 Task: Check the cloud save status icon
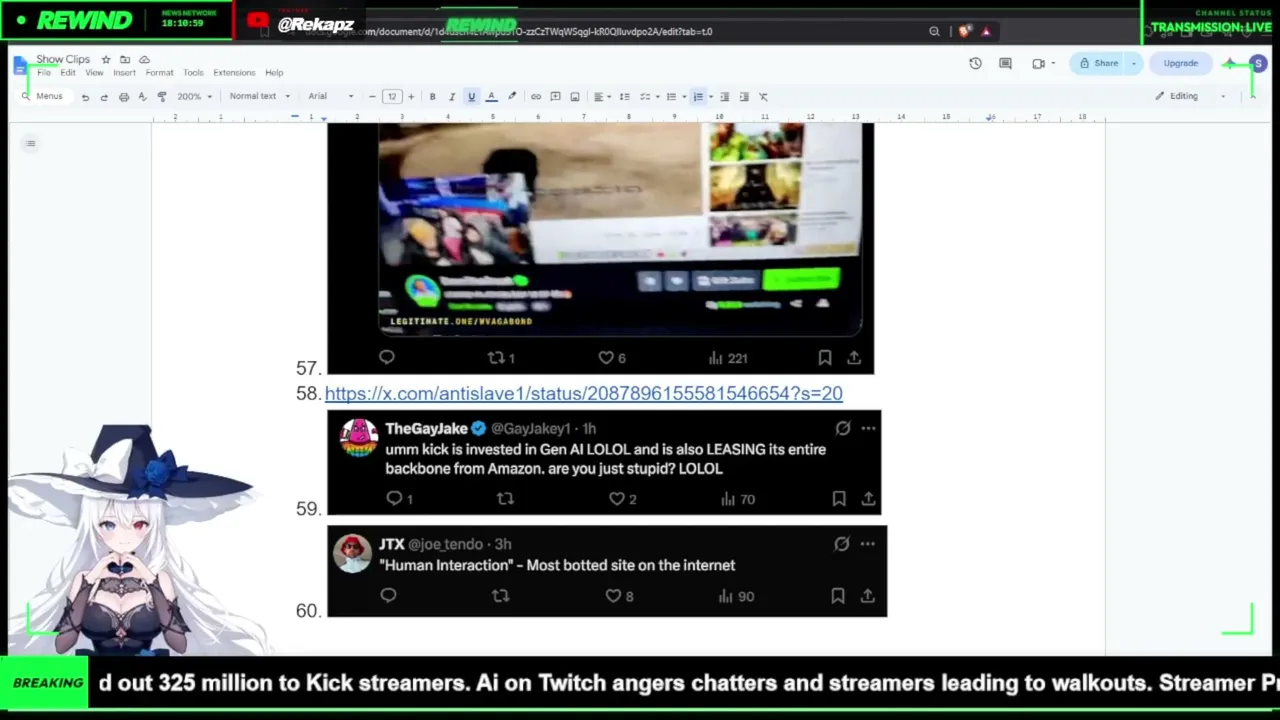pyautogui.click(x=144, y=60)
